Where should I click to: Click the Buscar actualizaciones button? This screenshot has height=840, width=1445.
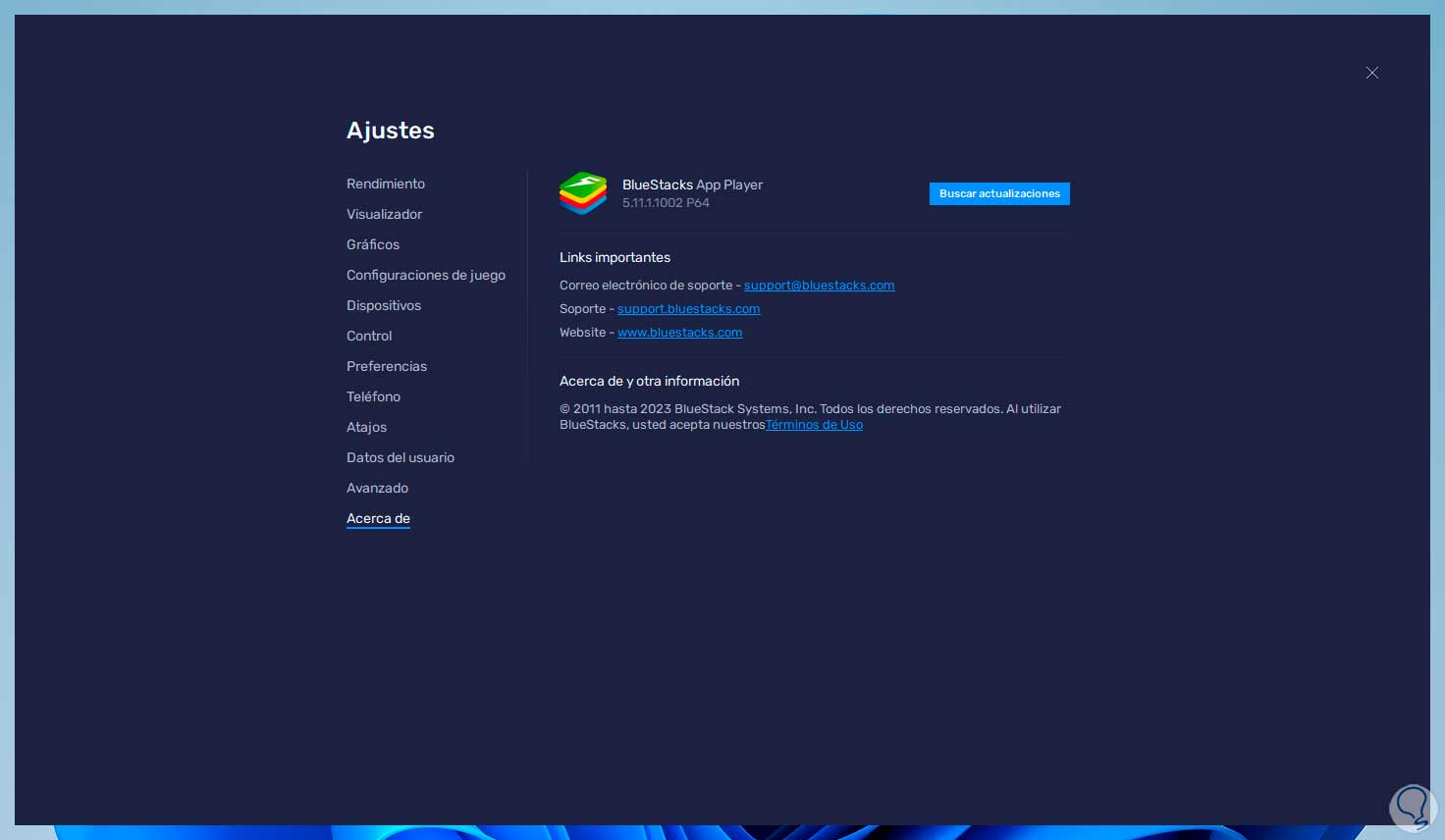coord(999,193)
